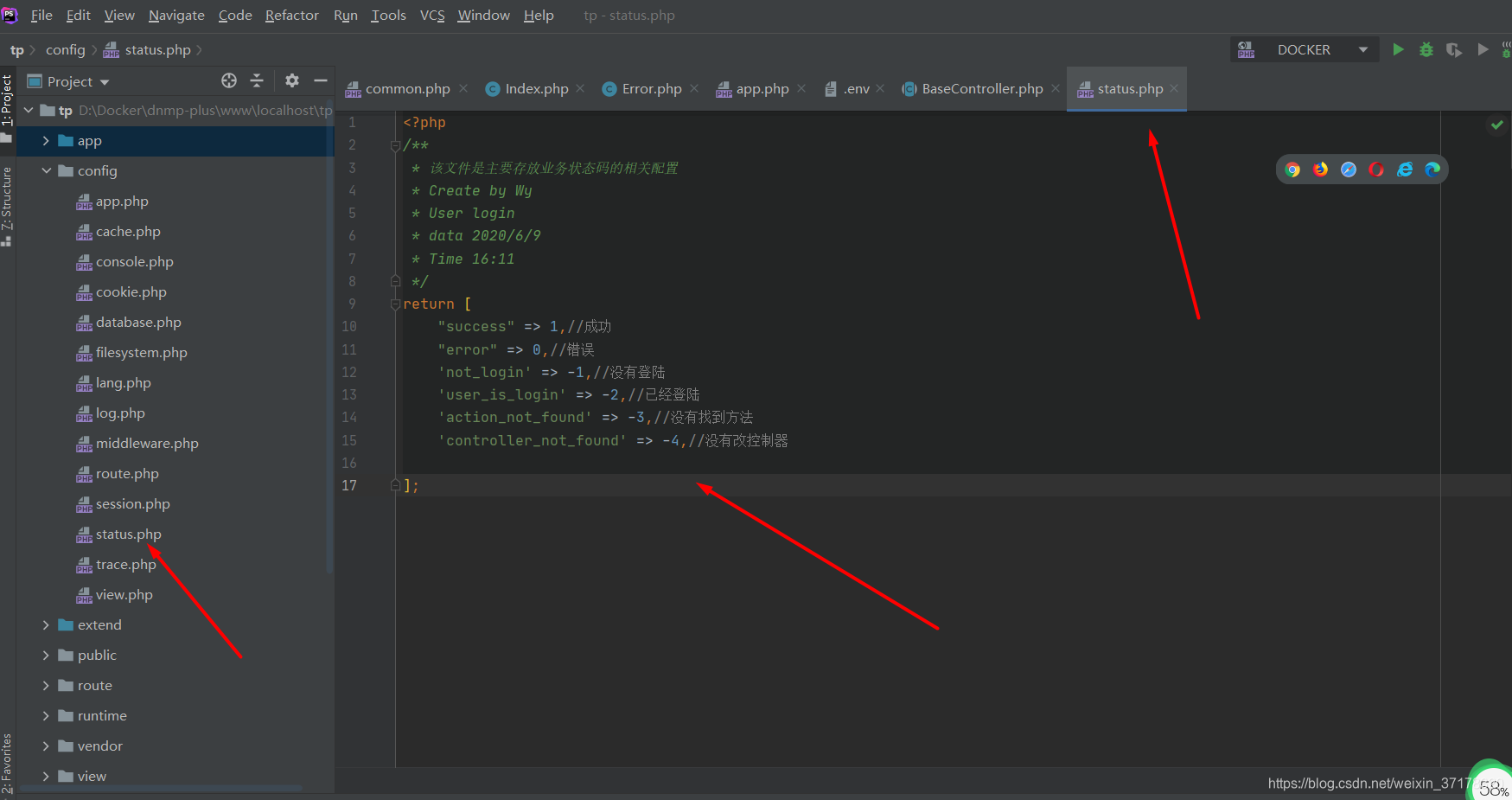Image resolution: width=1512 pixels, height=800 pixels.
Task: Click the Locate/Select Opened File target icon
Action: [229, 80]
